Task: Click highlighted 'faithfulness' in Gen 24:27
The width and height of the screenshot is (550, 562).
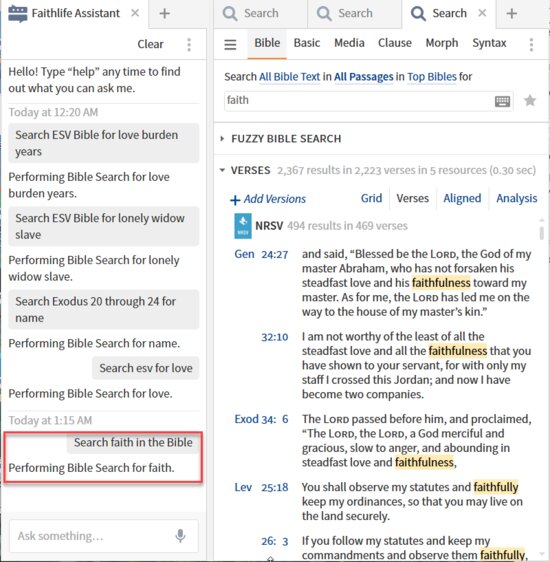Action: point(441,283)
